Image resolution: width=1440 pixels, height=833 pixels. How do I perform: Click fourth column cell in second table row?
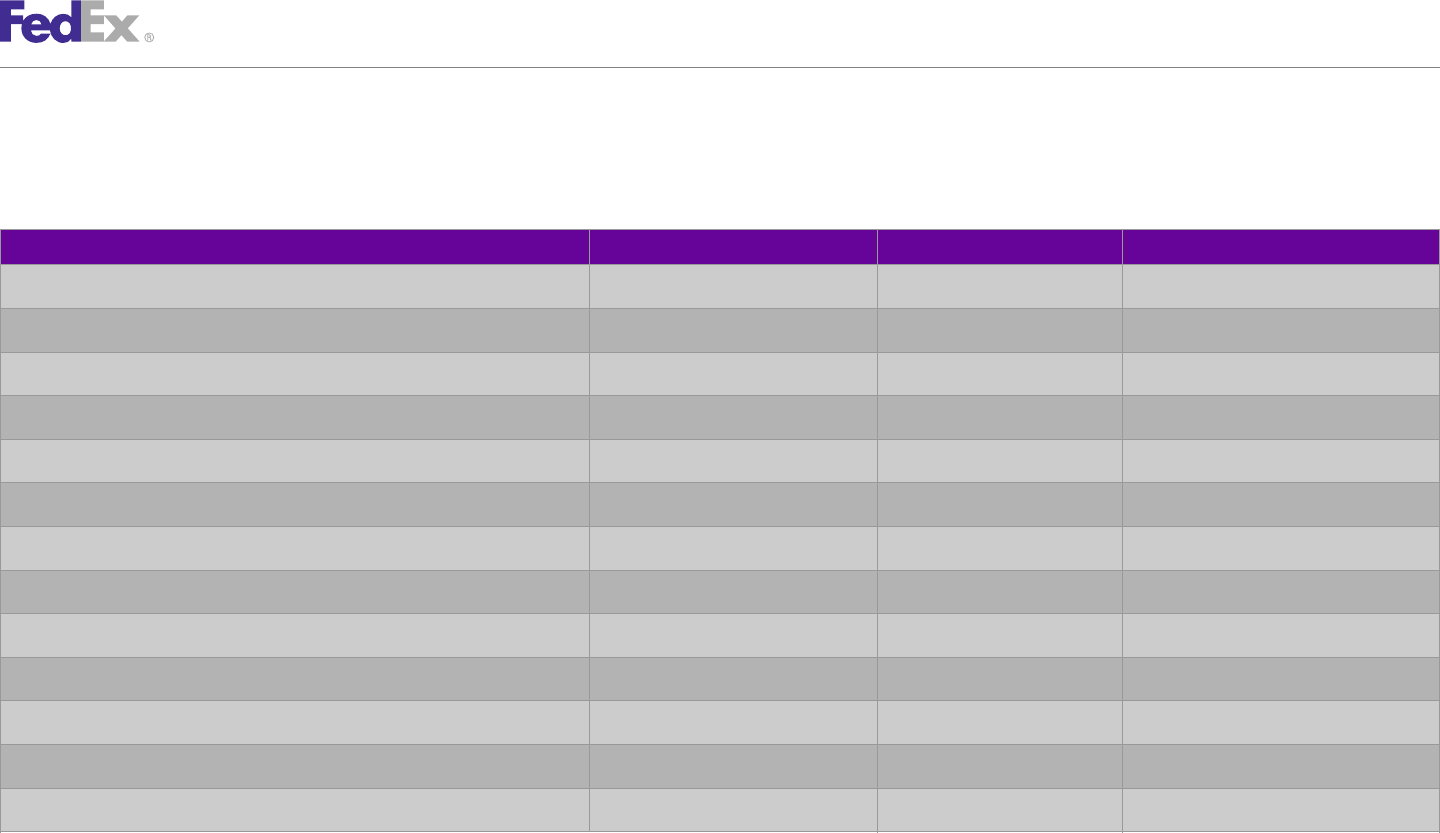(x=1281, y=330)
